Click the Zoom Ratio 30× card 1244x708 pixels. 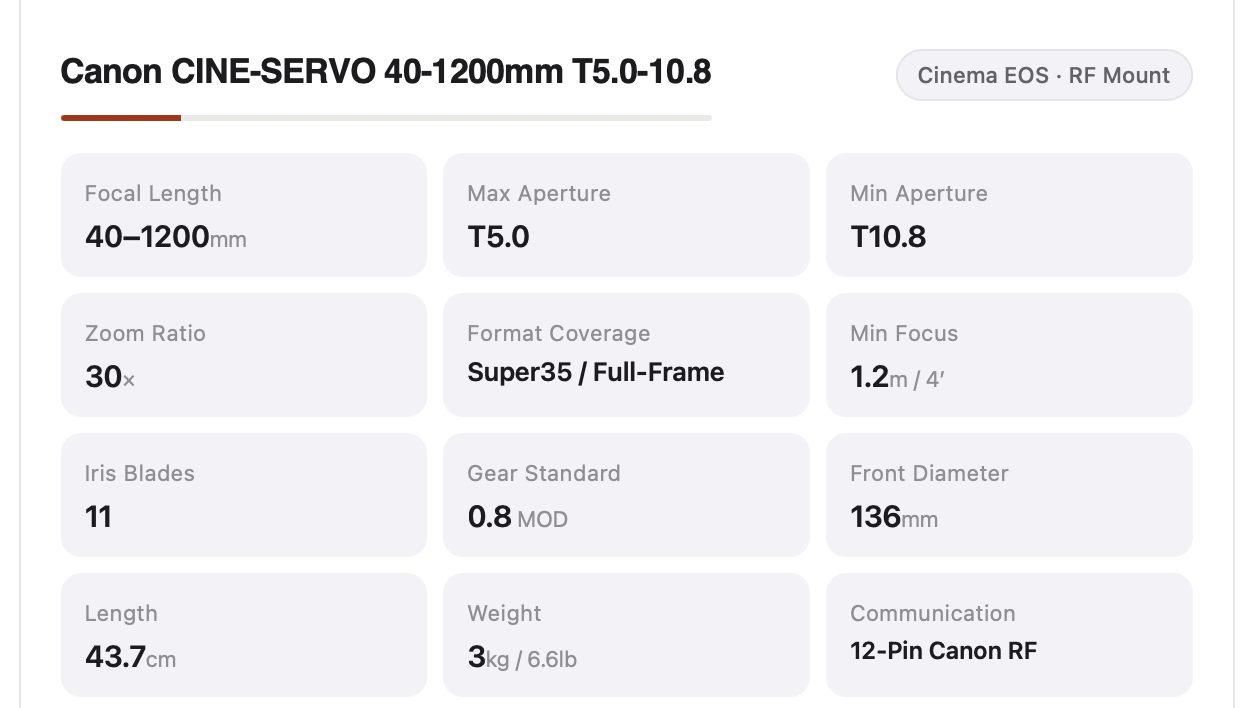click(x=243, y=354)
